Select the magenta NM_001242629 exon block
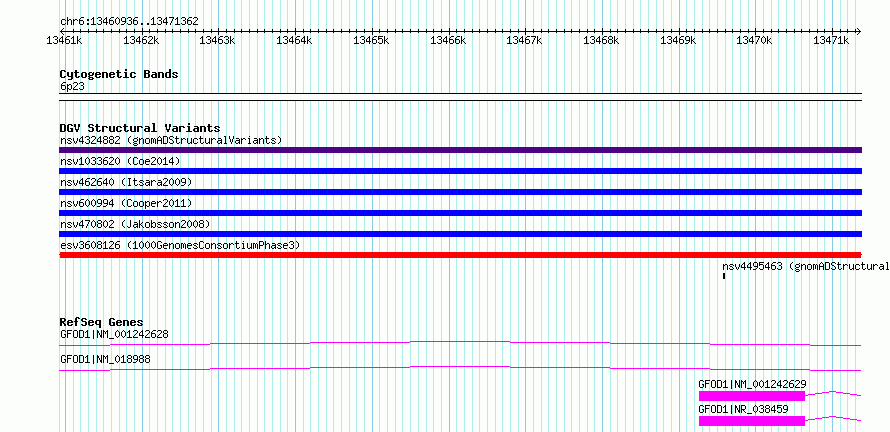Viewport: 890px width, 432px height. (752, 396)
